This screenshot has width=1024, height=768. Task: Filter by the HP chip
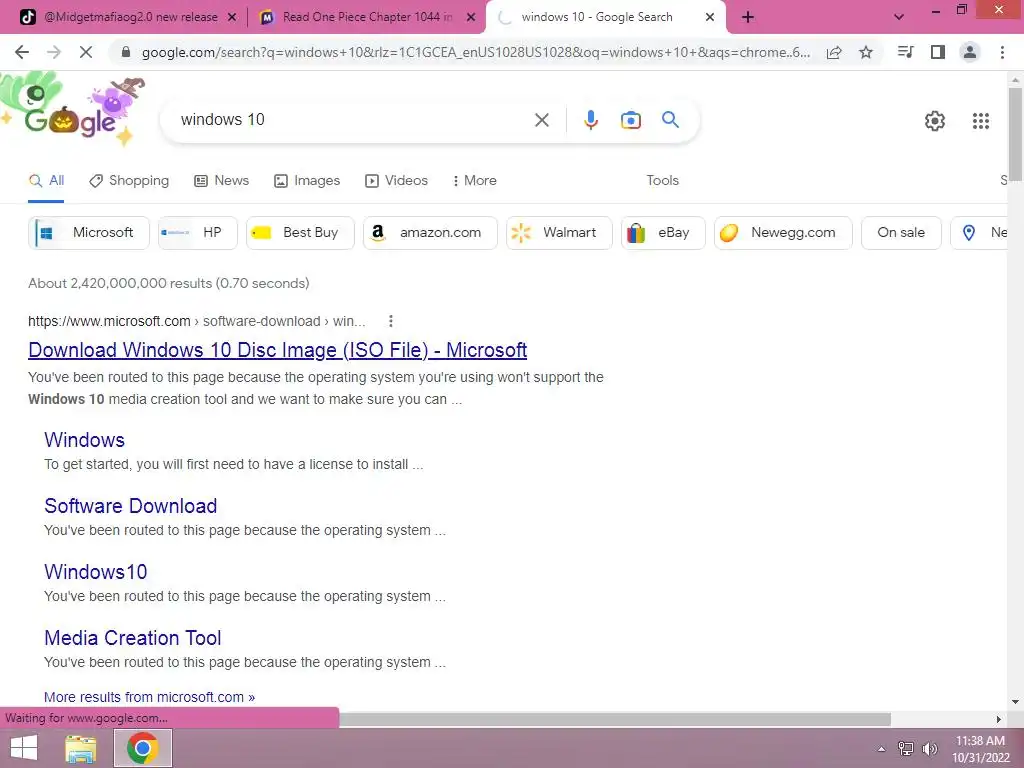click(x=197, y=232)
